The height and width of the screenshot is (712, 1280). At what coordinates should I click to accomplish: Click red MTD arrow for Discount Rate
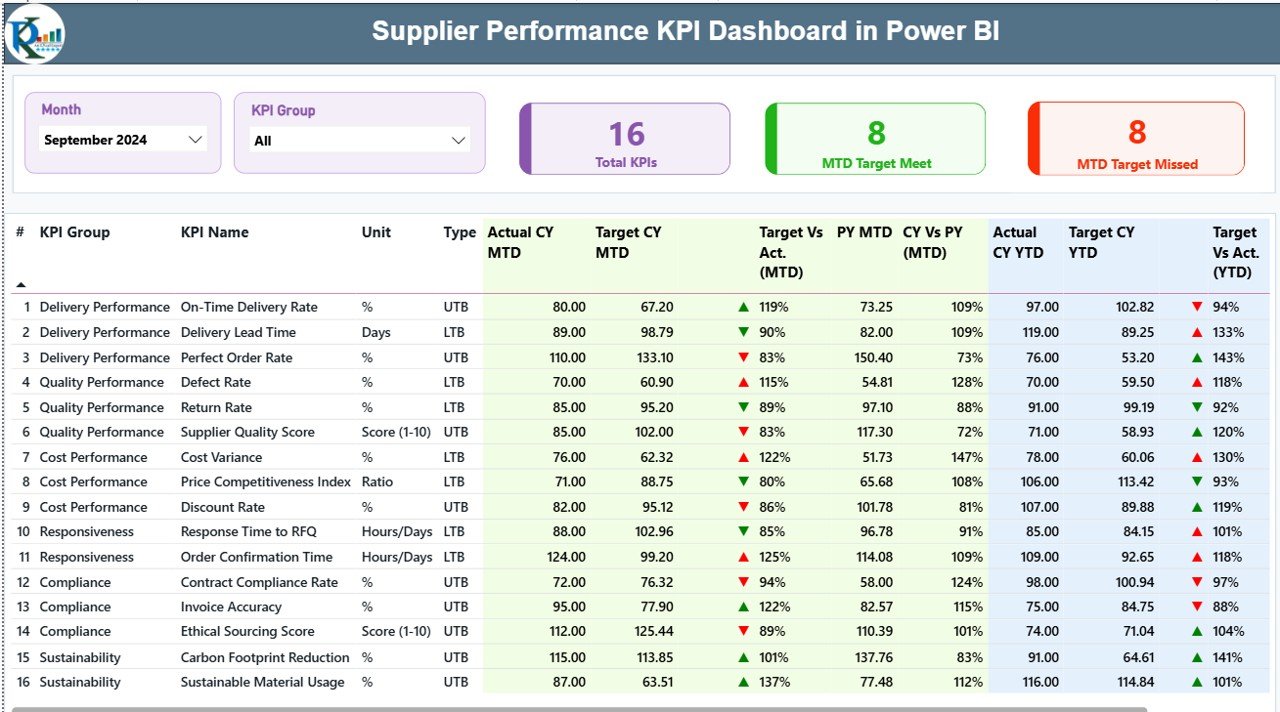[x=743, y=507]
